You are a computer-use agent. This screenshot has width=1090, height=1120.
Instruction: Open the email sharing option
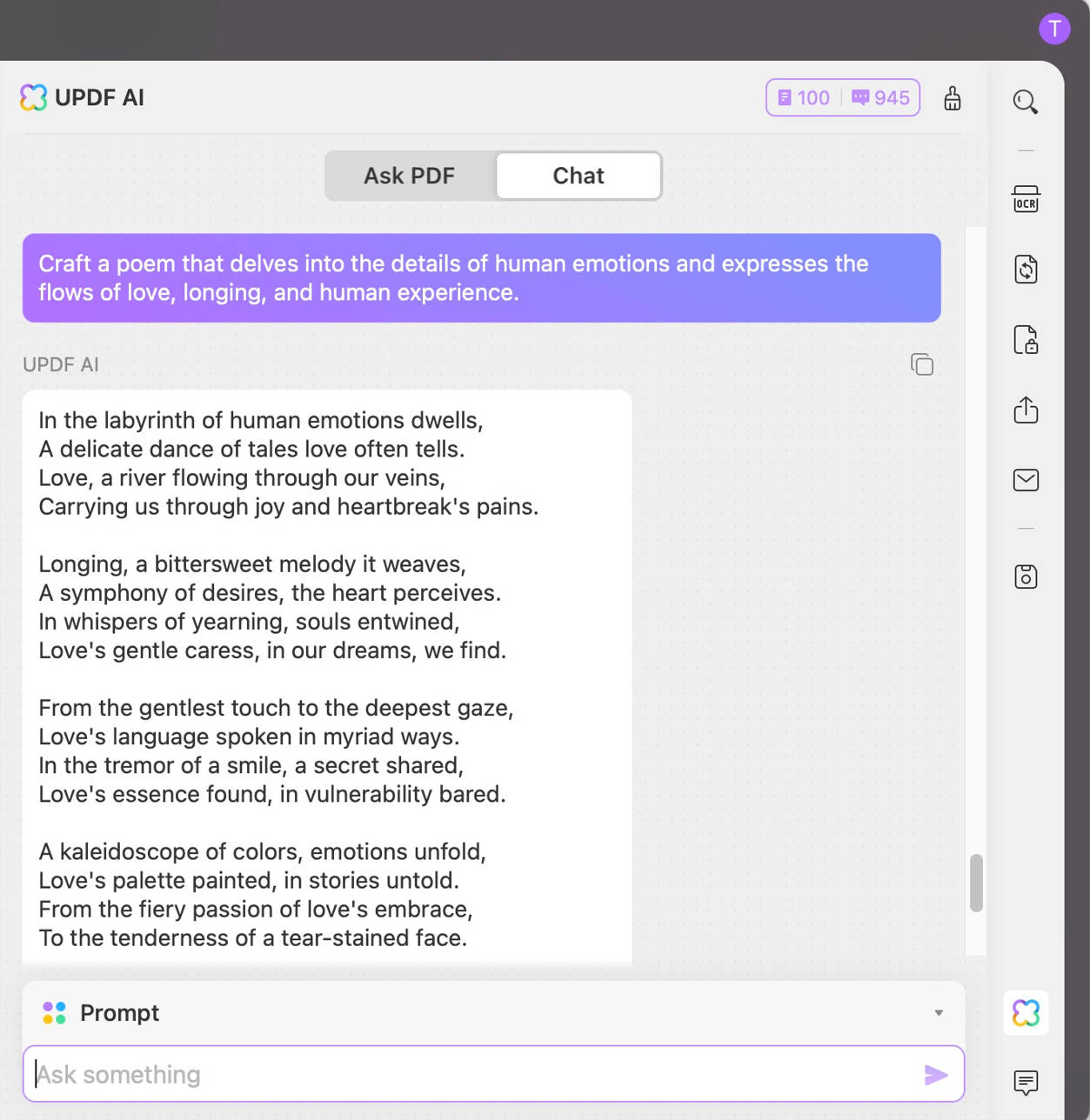point(1026,479)
